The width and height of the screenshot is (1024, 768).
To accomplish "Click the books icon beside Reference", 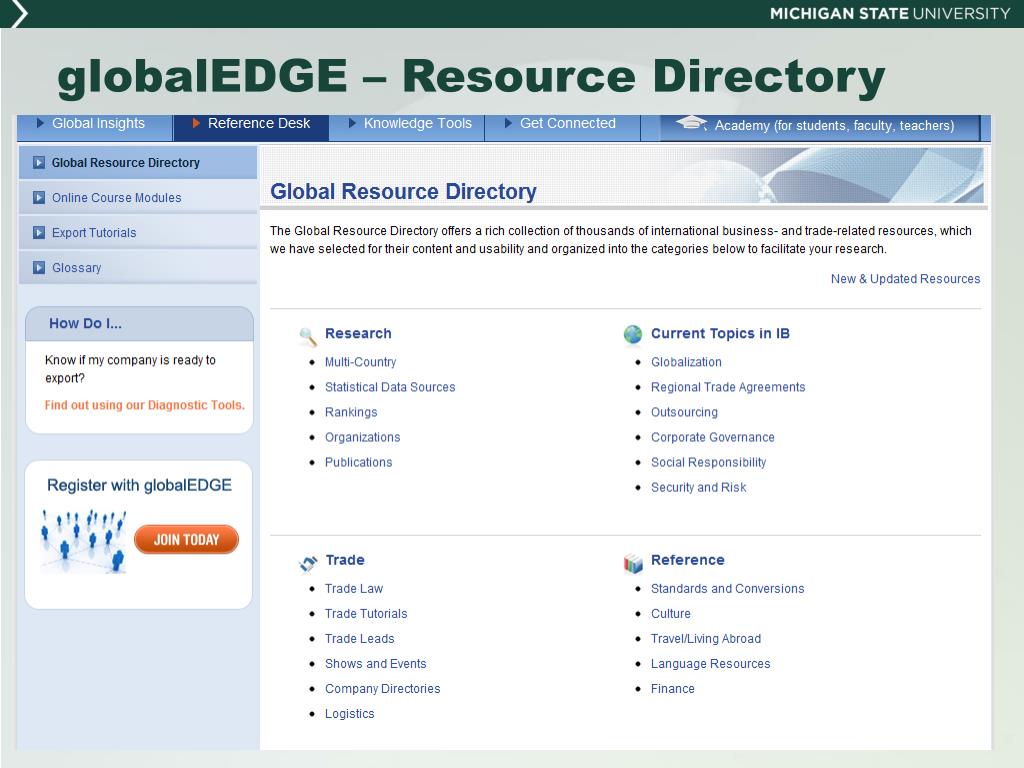I will point(633,563).
